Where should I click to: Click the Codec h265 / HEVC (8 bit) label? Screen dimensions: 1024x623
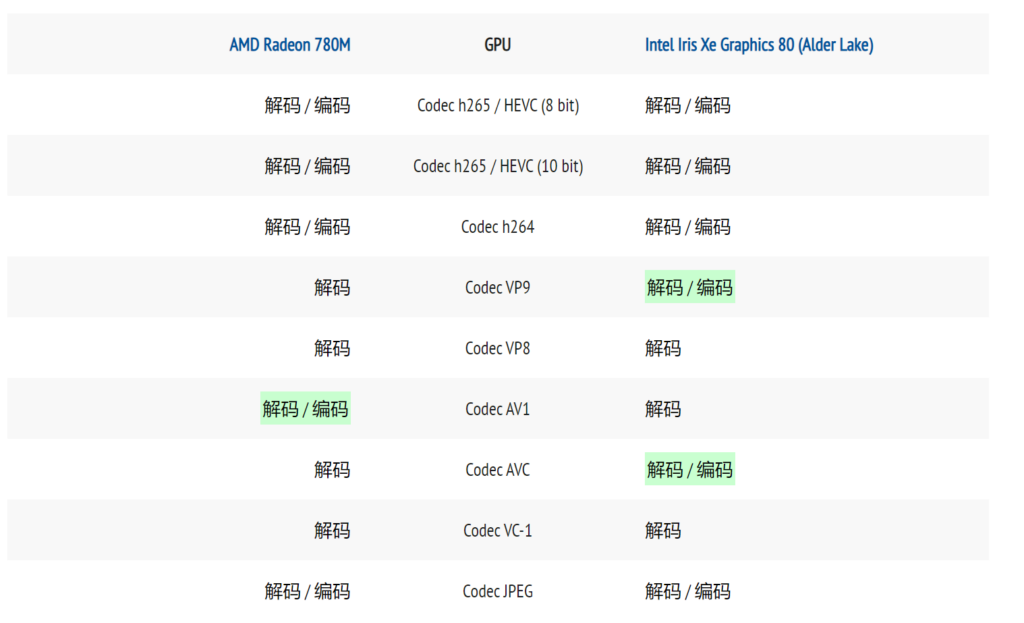pyautogui.click(x=497, y=105)
